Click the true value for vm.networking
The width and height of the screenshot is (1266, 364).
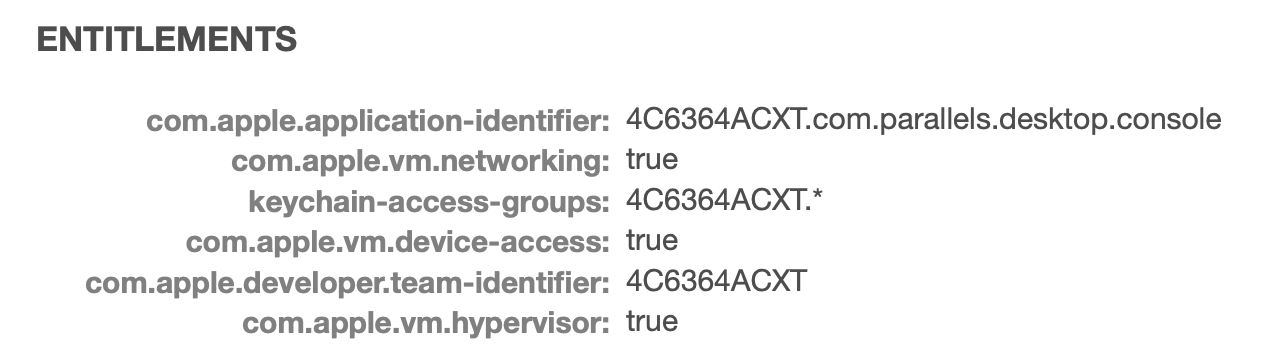652,160
